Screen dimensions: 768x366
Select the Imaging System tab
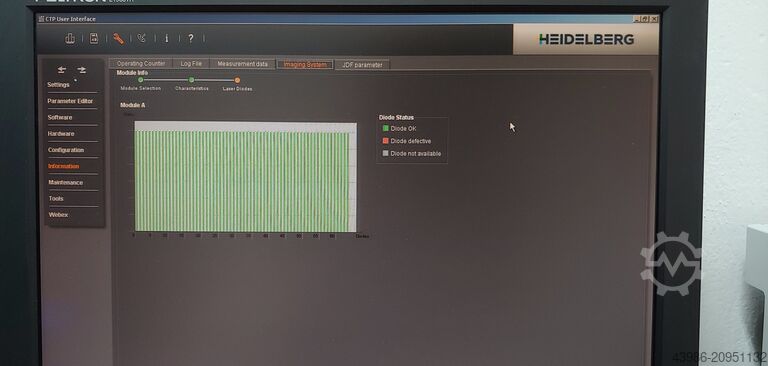(305, 65)
